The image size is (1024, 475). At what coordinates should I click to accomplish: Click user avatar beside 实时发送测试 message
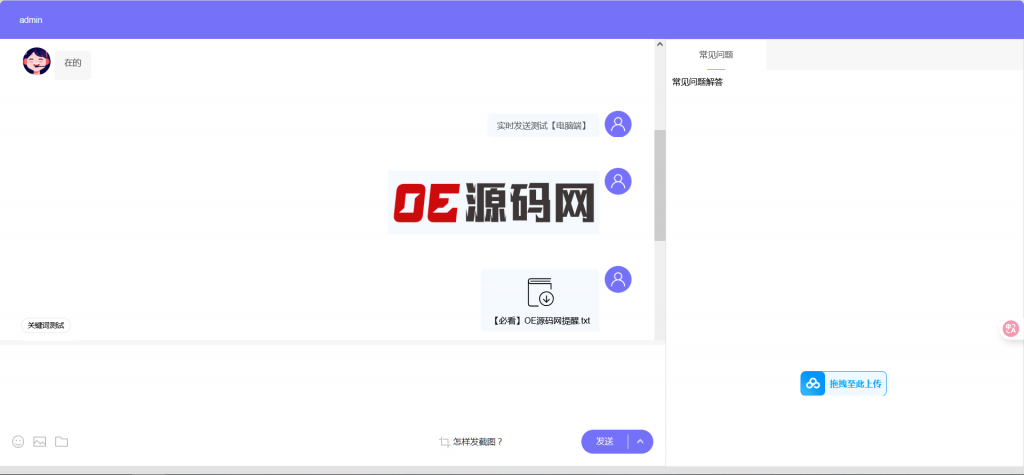click(618, 124)
